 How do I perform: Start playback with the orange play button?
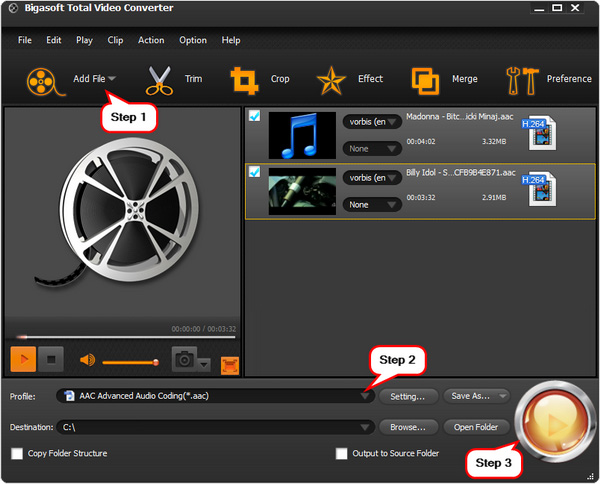point(23,359)
